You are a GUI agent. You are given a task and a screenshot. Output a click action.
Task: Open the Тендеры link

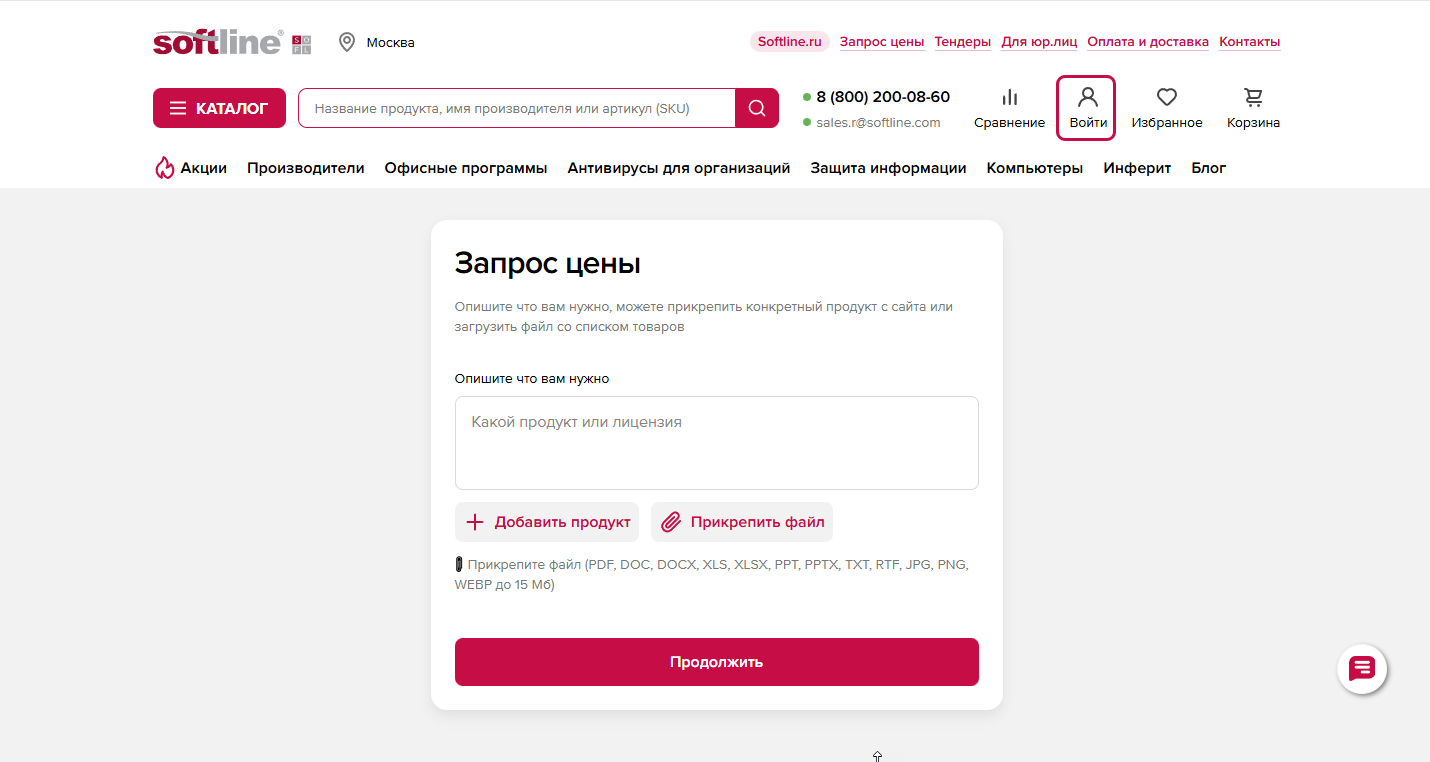coord(962,42)
